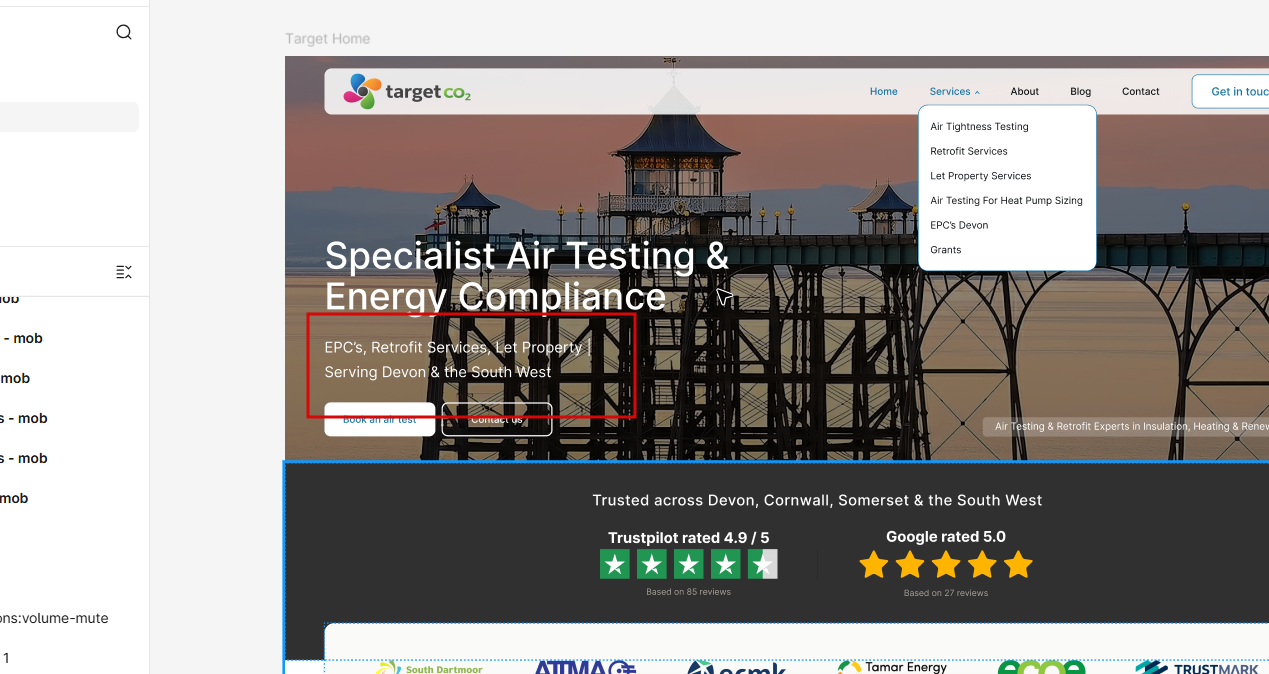Click the Get in touch button
The image size is (1269, 674).
1231,91
